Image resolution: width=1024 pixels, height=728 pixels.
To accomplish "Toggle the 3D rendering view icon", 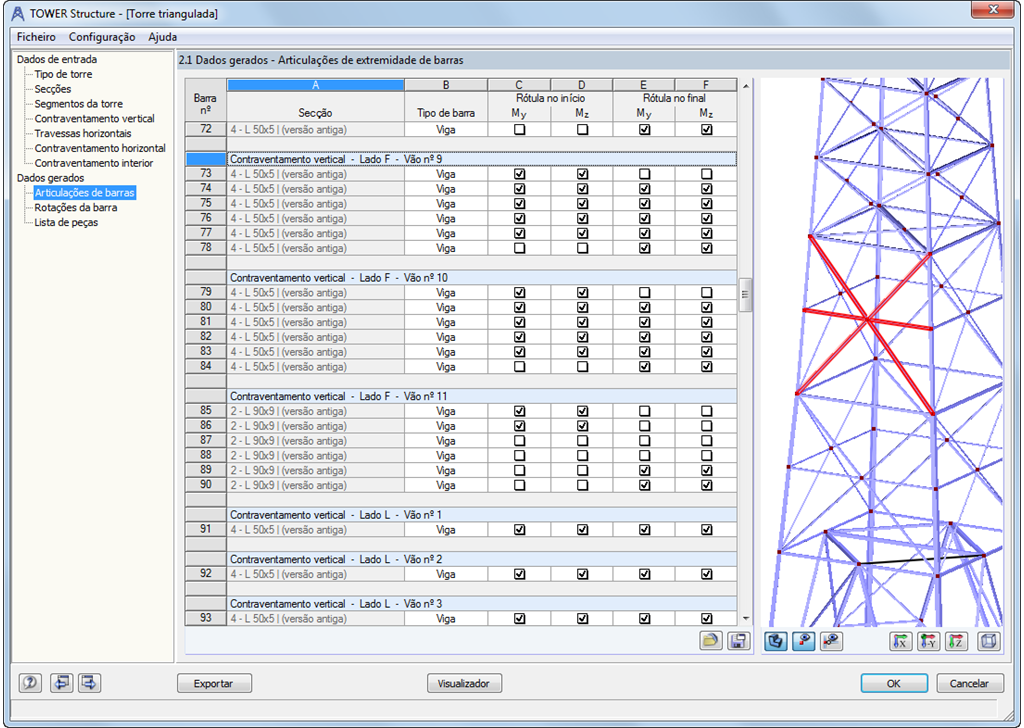I will (776, 641).
